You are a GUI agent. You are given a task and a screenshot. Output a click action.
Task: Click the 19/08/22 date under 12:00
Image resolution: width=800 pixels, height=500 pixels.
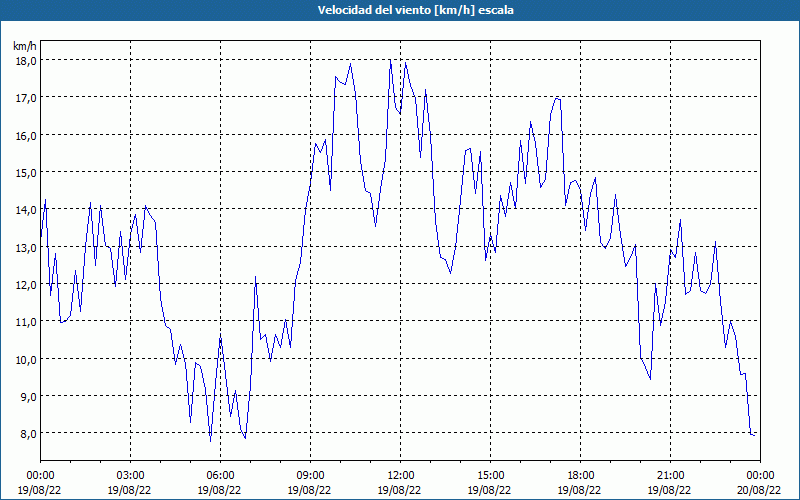[x=399, y=490]
